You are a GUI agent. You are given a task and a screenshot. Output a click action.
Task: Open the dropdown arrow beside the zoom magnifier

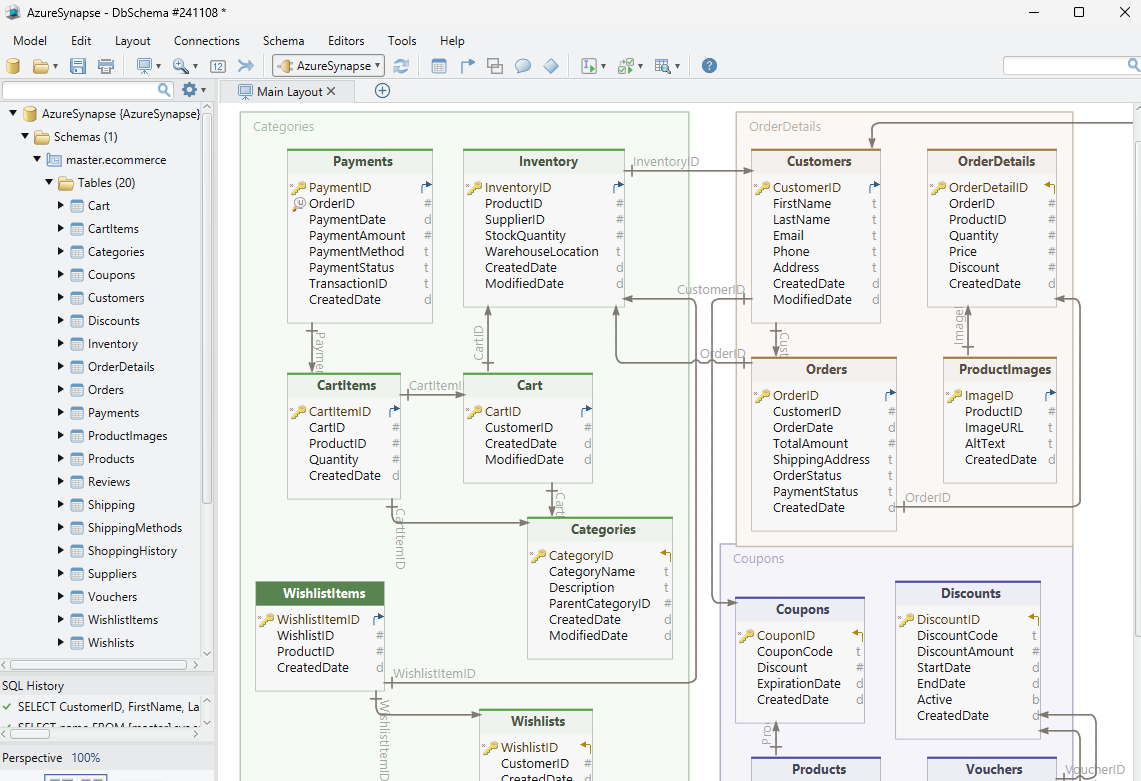[195, 67]
